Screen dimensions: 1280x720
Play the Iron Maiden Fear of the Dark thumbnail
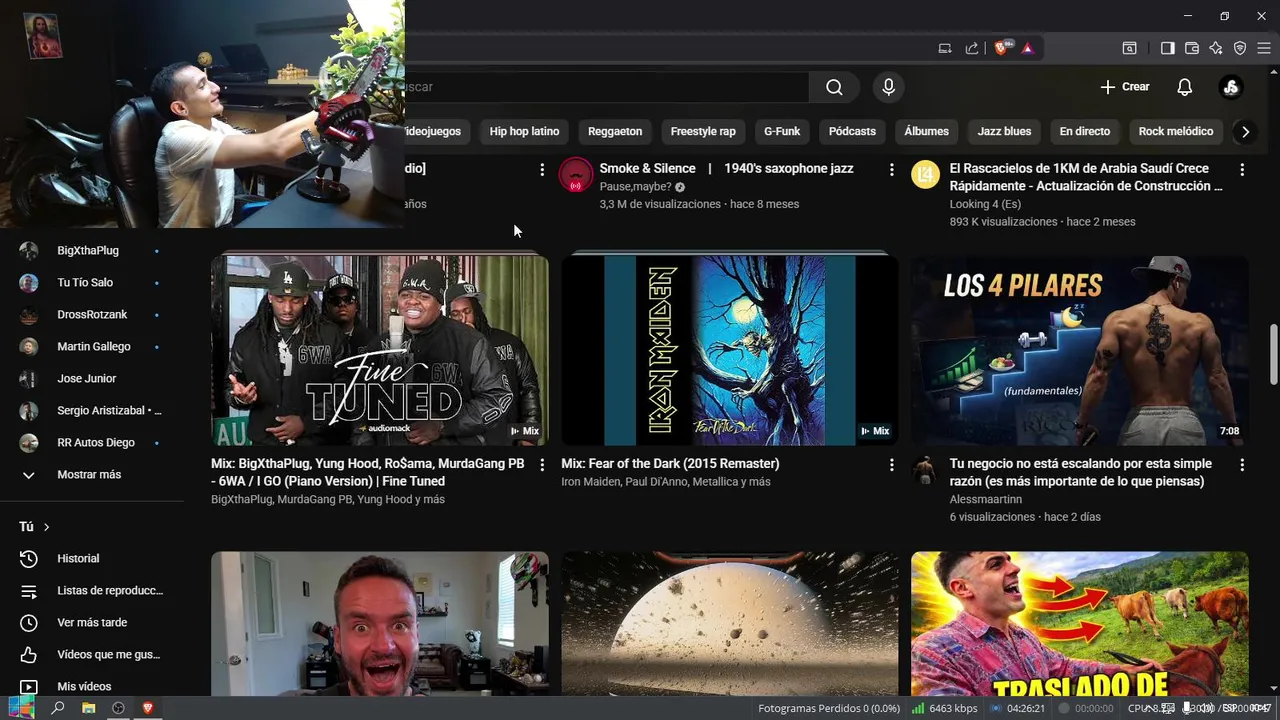(730, 350)
